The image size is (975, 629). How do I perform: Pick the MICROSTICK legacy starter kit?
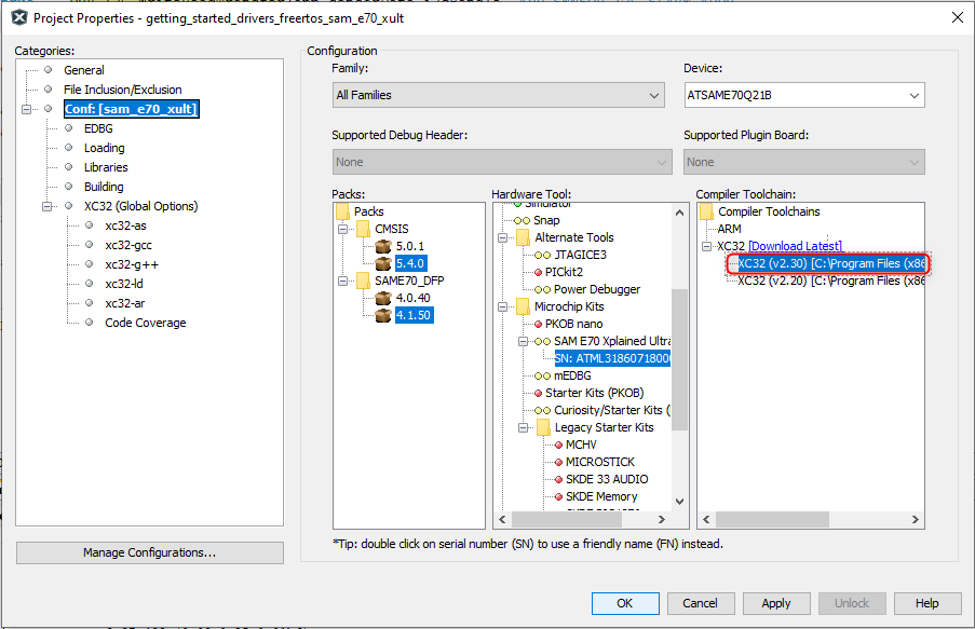[x=601, y=462]
